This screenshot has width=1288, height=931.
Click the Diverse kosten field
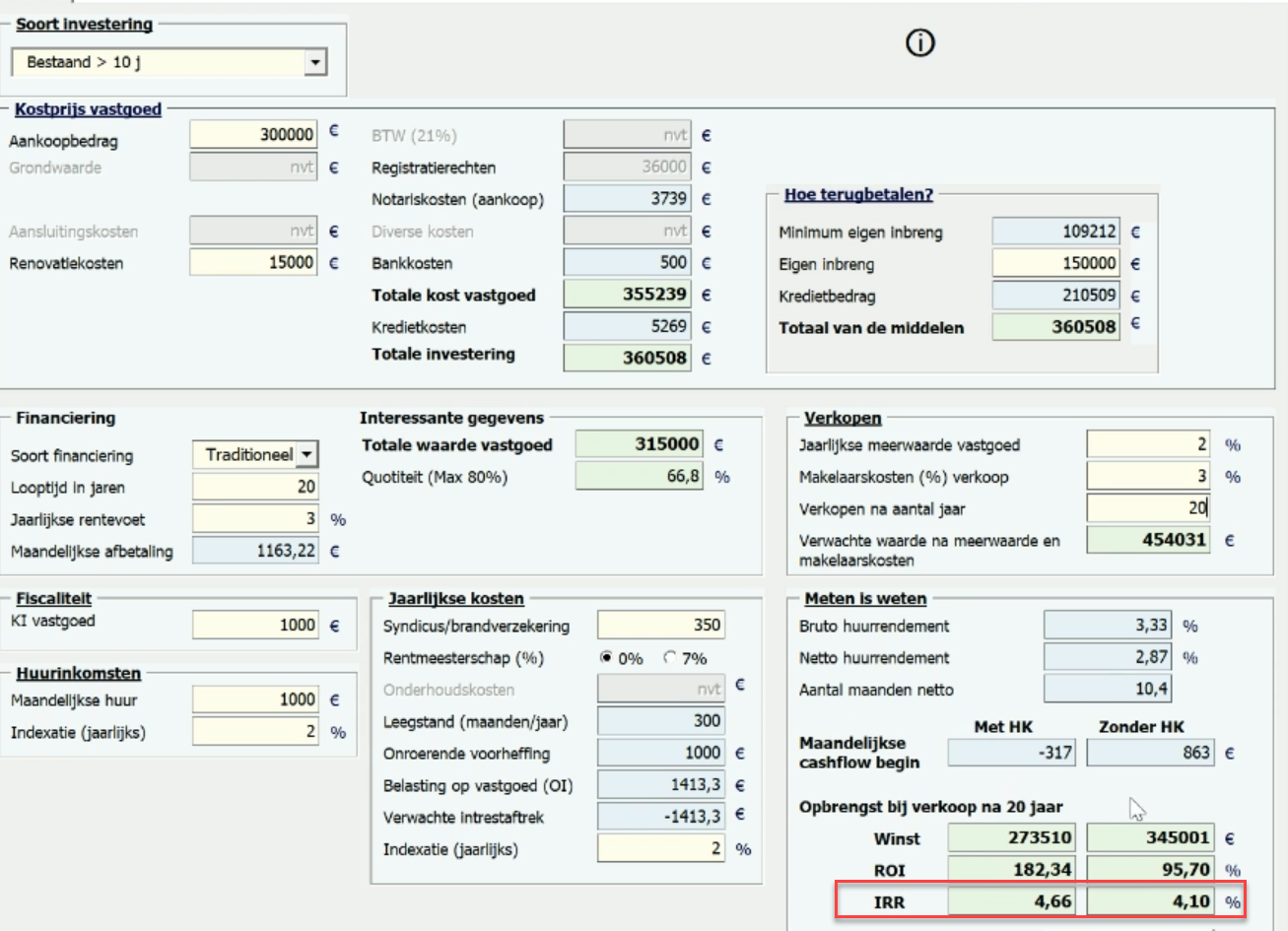627,231
